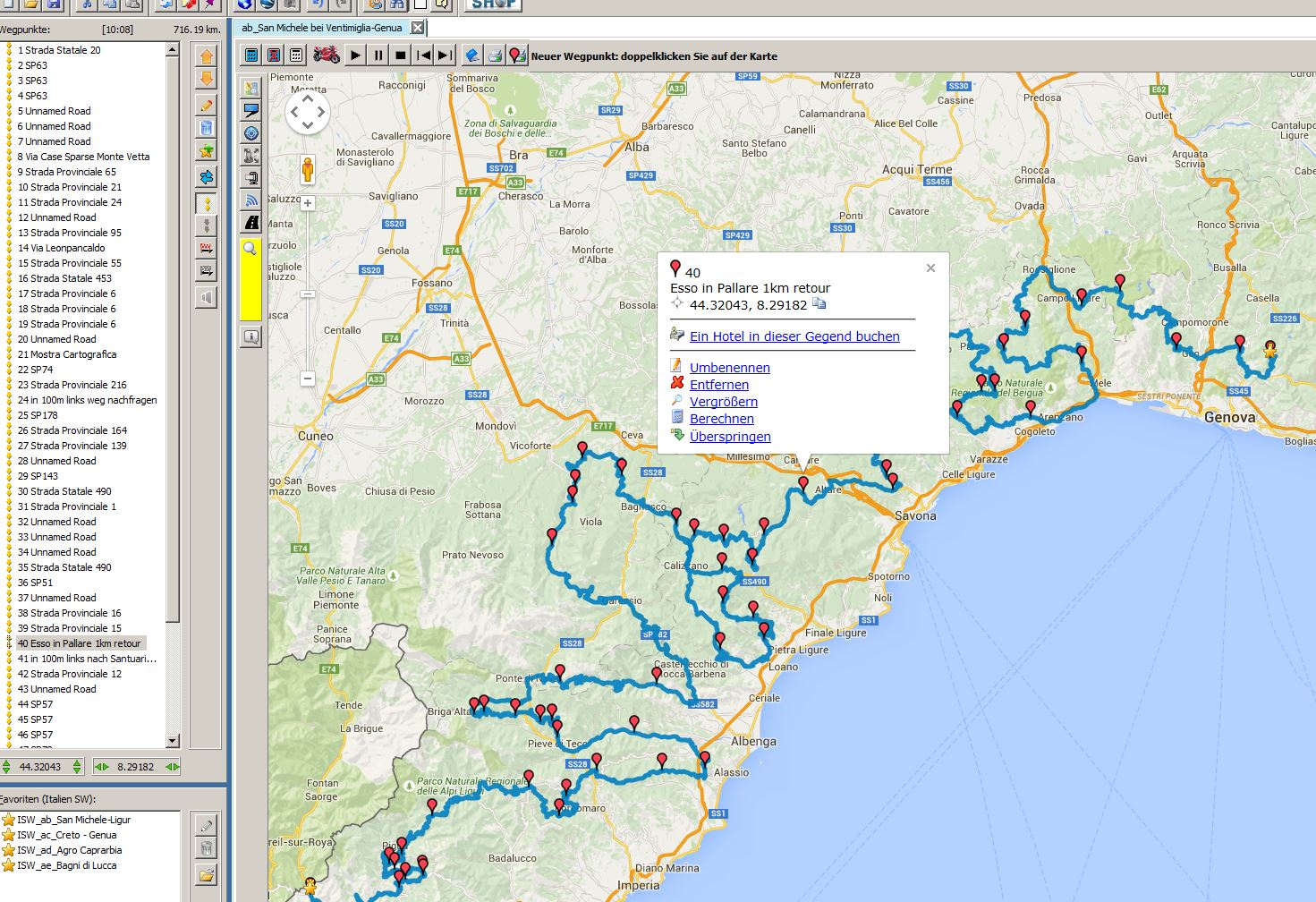Click the trash can delete waypoint icon
The width and height of the screenshot is (1316, 902).
[207, 128]
